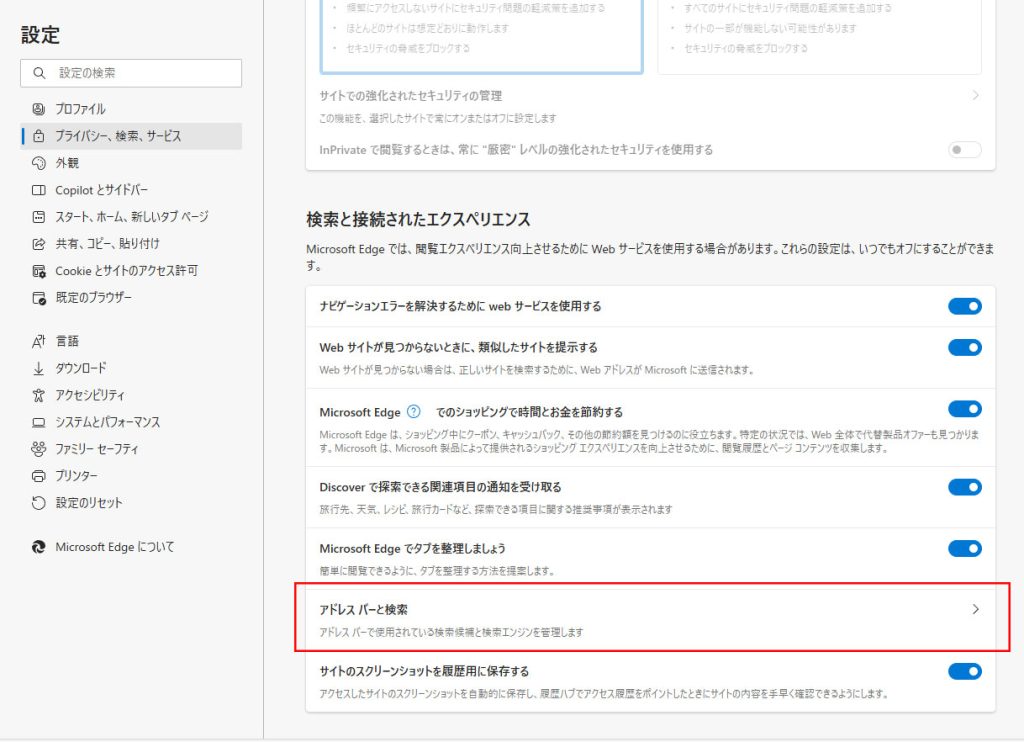The width and height of the screenshot is (1024, 742).
Task: Select the 外観 palette icon
Action: (x=39, y=163)
